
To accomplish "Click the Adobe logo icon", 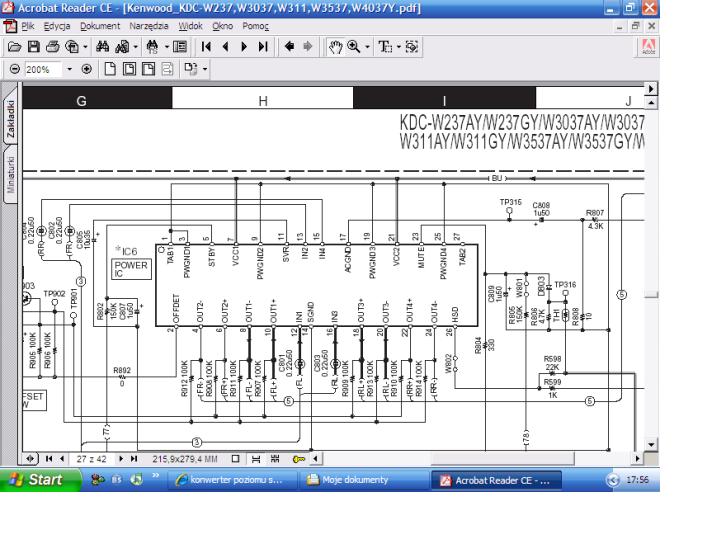I will coord(648,47).
